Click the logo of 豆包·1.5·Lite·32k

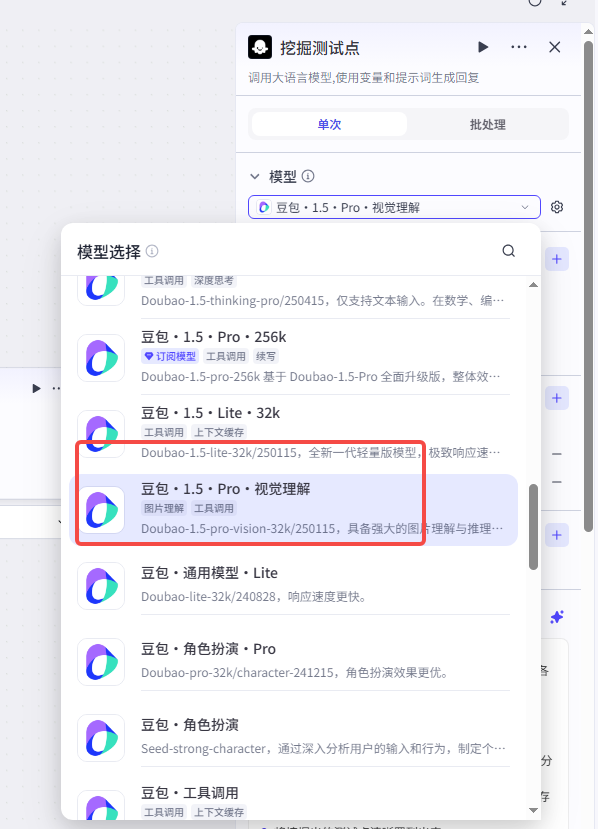101,434
